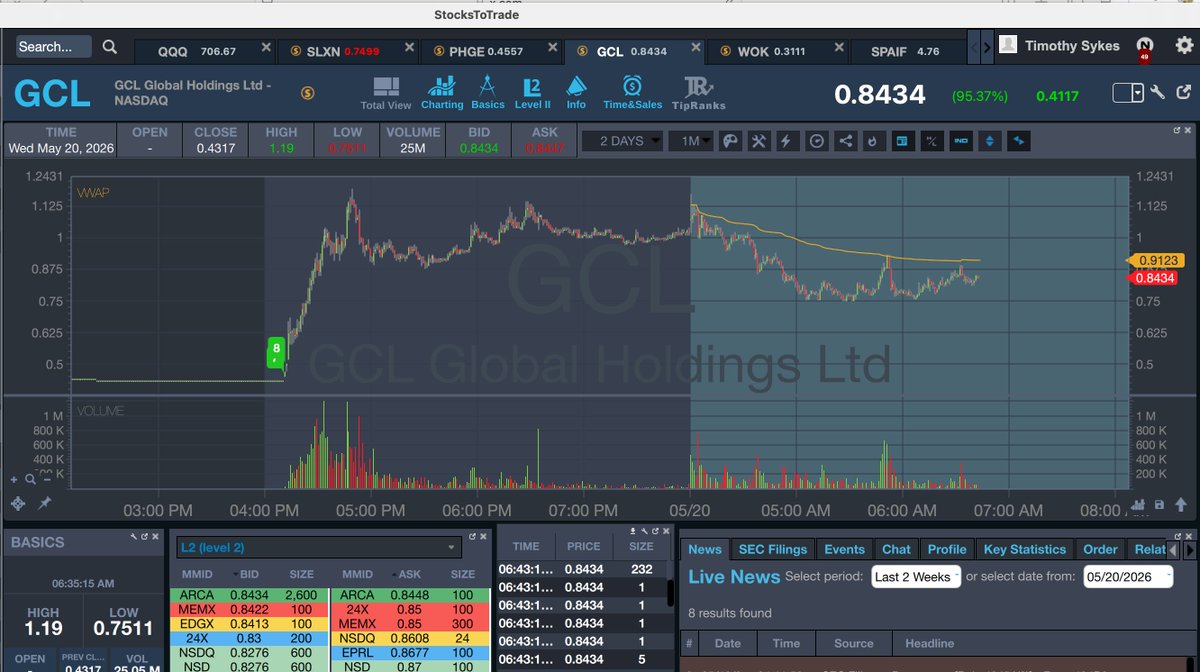Click the green 8 marker on chart
The width and height of the screenshot is (1200, 672).
coord(276,352)
